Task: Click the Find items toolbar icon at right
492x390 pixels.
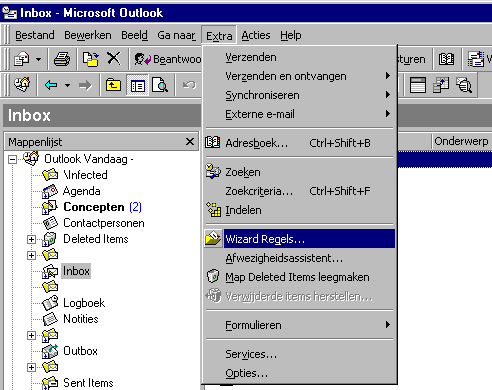Action: [464, 85]
